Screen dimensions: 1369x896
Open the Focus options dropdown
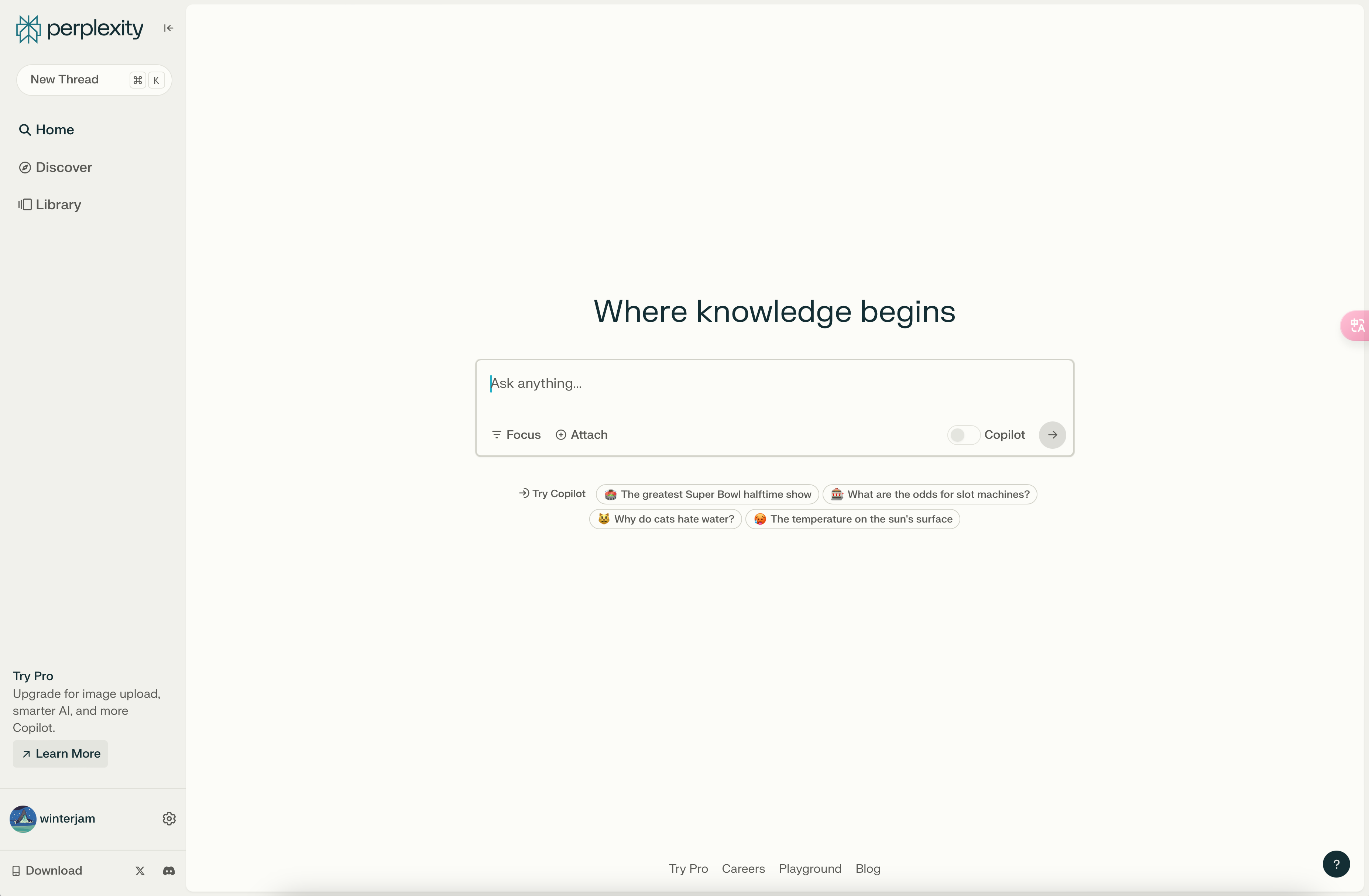[516, 435]
